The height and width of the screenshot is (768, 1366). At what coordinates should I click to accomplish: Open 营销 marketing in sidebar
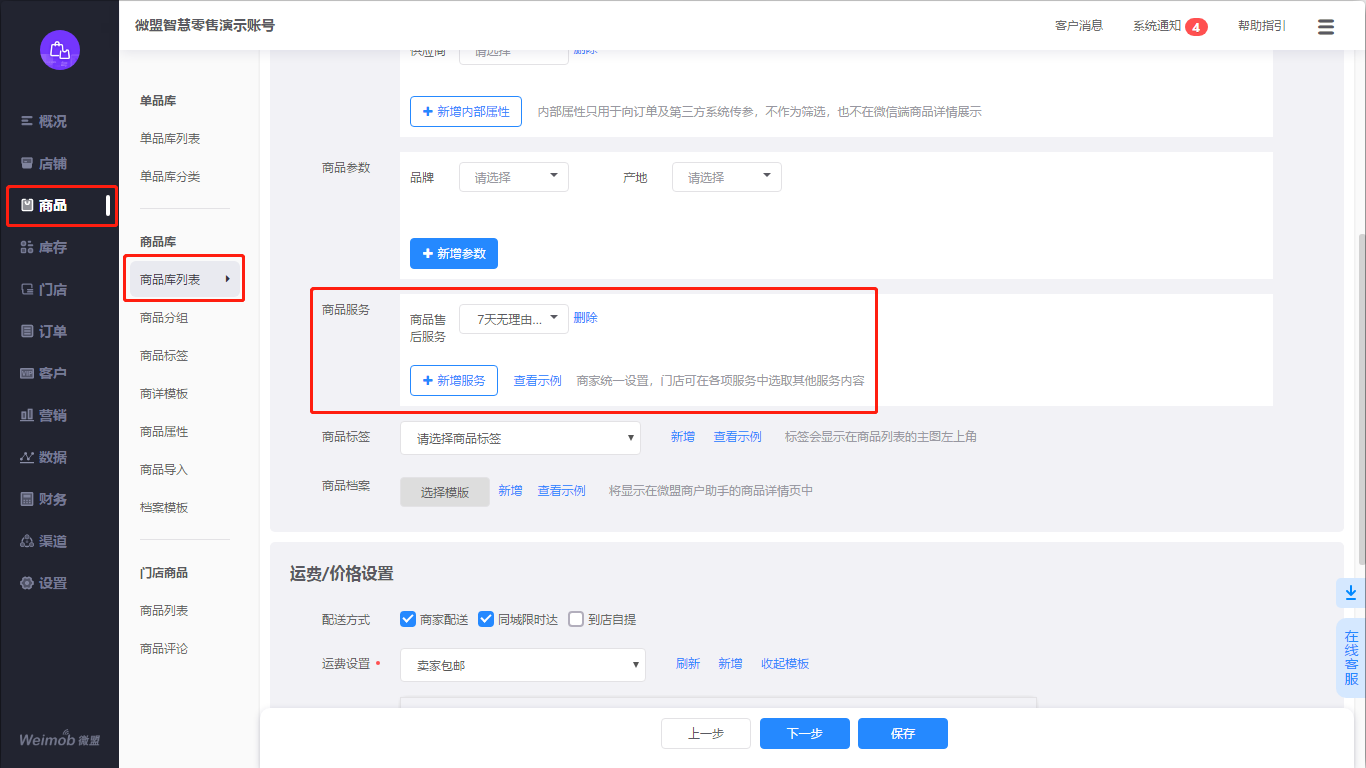tap(44, 415)
